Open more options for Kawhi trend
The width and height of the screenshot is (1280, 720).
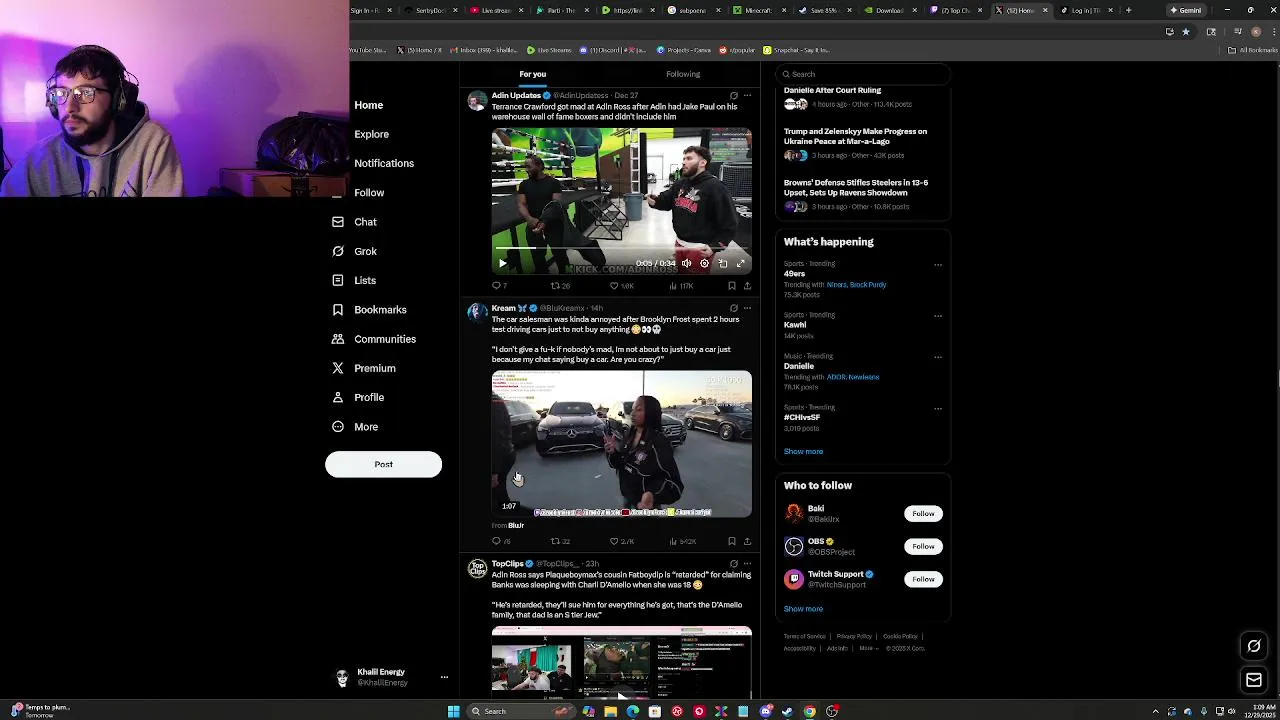click(x=938, y=316)
